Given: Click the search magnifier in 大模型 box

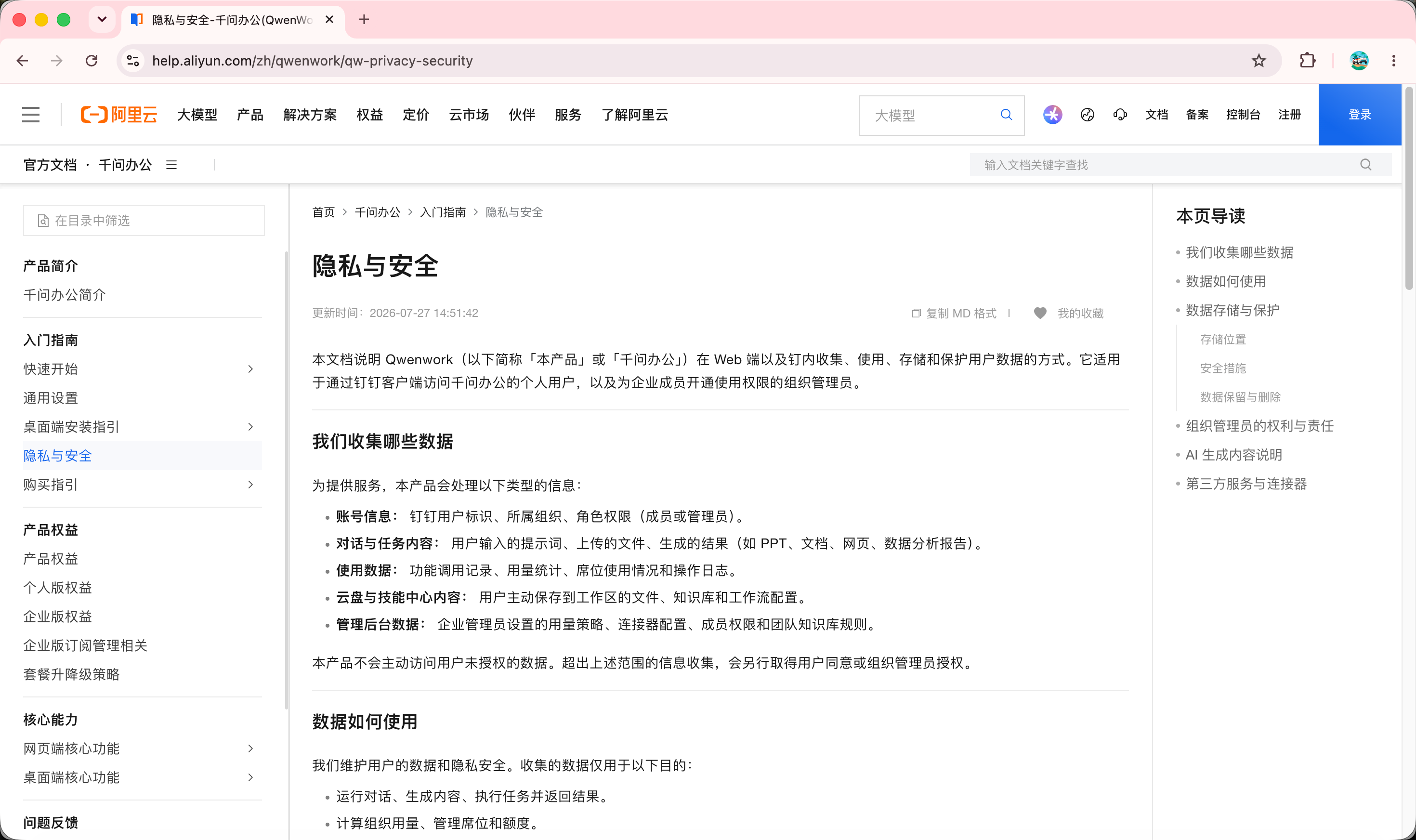Looking at the screenshot, I should (1006, 115).
